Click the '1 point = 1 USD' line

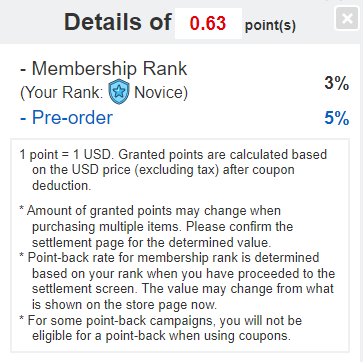point(66,155)
